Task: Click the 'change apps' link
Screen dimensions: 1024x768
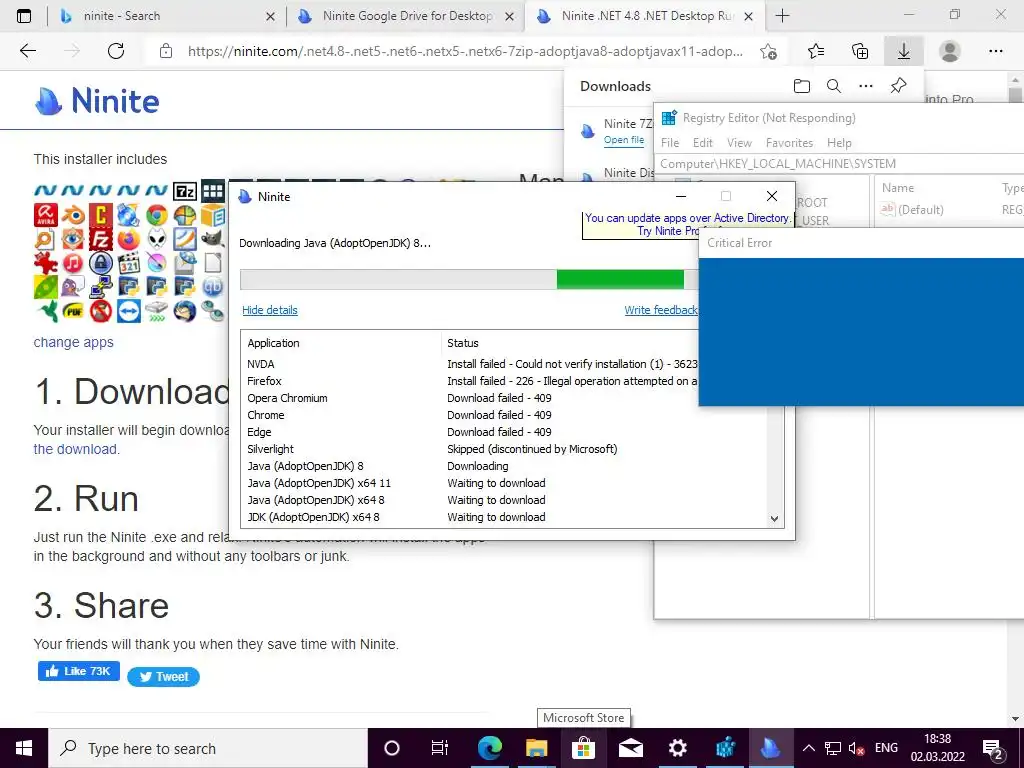Action: [x=73, y=342]
